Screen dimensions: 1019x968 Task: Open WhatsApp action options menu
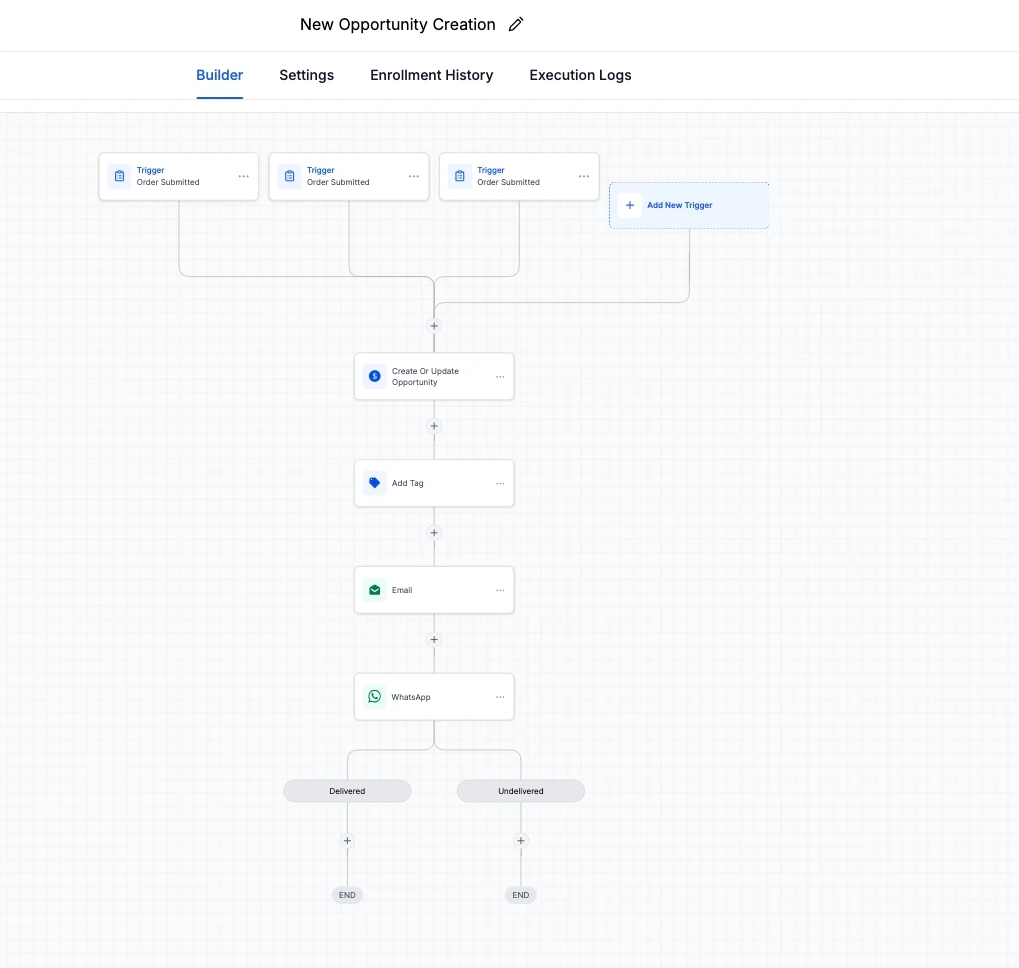coord(500,697)
